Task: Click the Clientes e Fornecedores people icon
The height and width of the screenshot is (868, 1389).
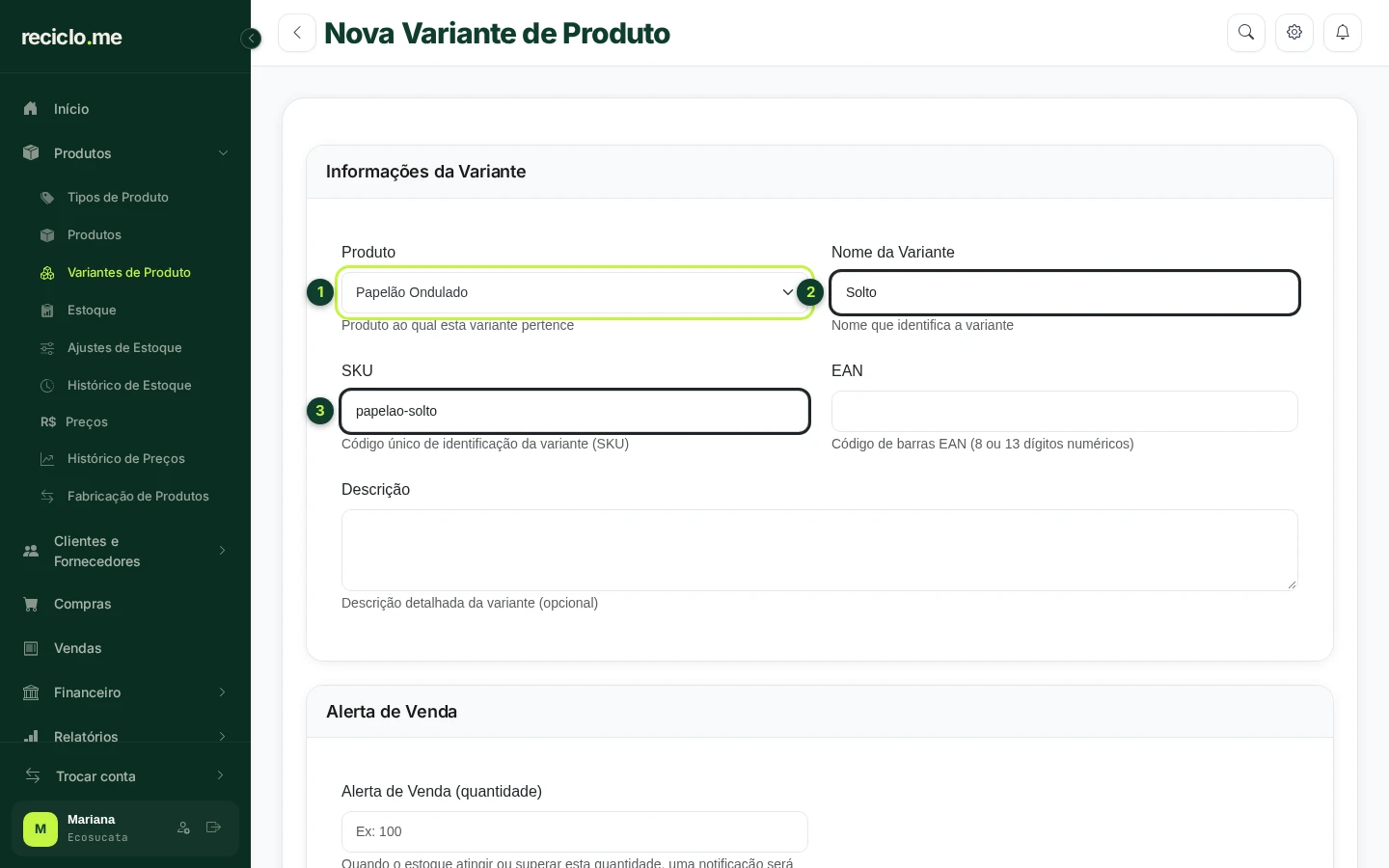Action: tap(31, 551)
